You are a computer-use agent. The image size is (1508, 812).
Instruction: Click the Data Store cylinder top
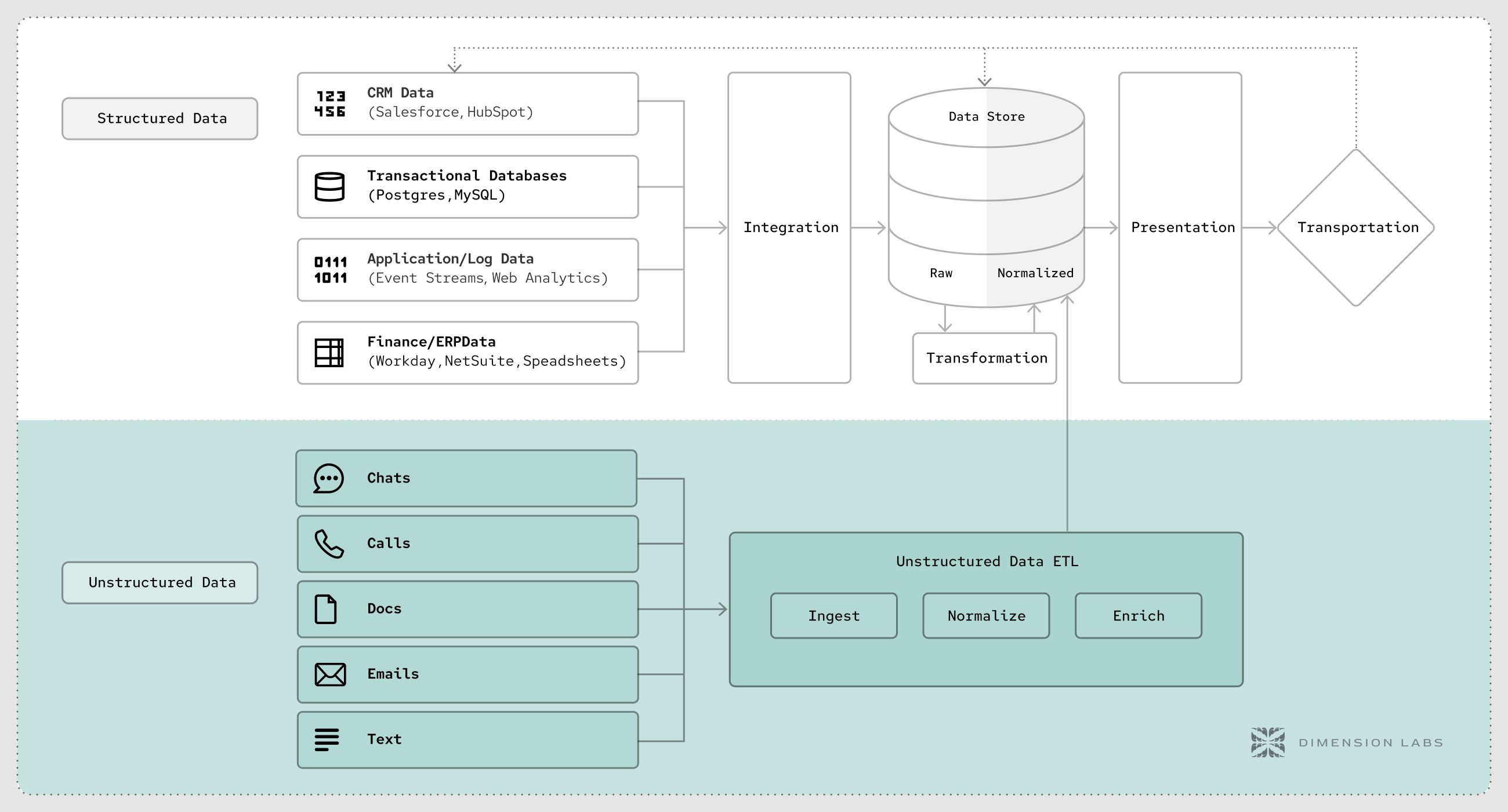987,117
